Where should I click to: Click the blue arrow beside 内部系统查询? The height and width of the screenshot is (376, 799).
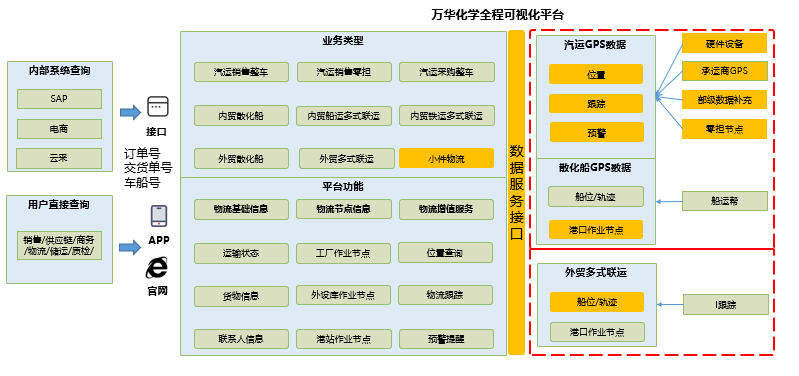coord(130,112)
